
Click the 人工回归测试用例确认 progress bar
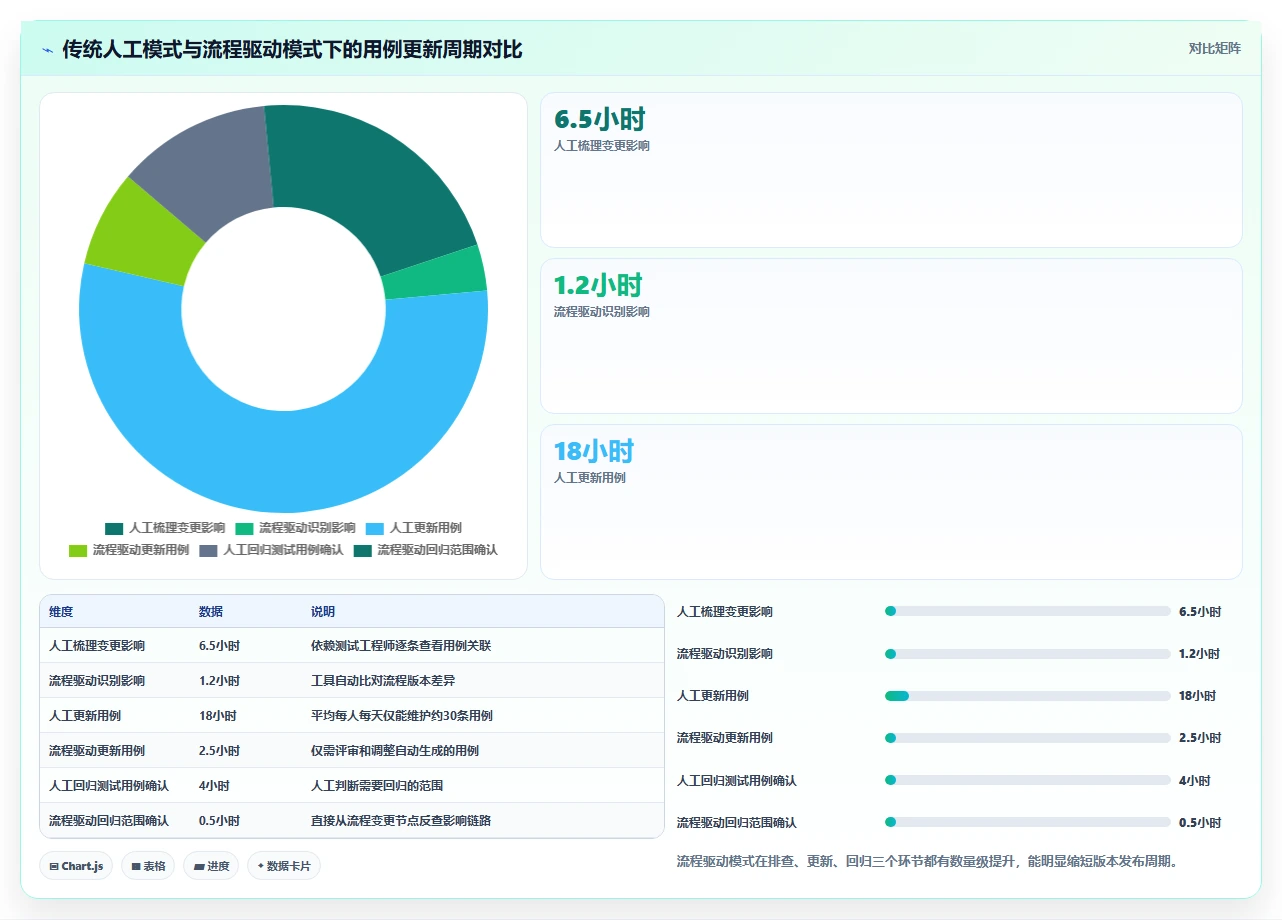tap(1027, 780)
